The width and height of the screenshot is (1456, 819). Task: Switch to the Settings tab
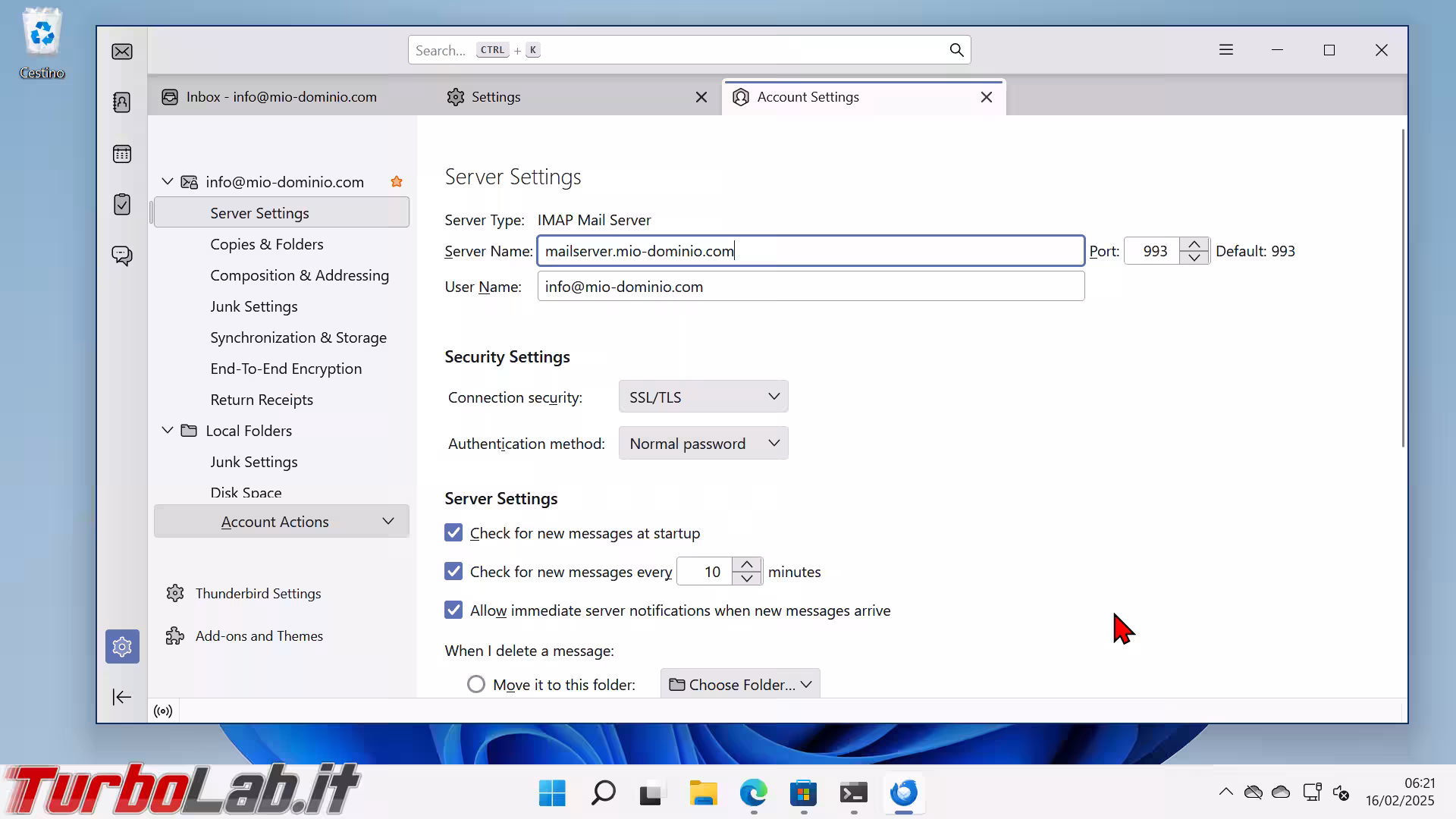496,97
